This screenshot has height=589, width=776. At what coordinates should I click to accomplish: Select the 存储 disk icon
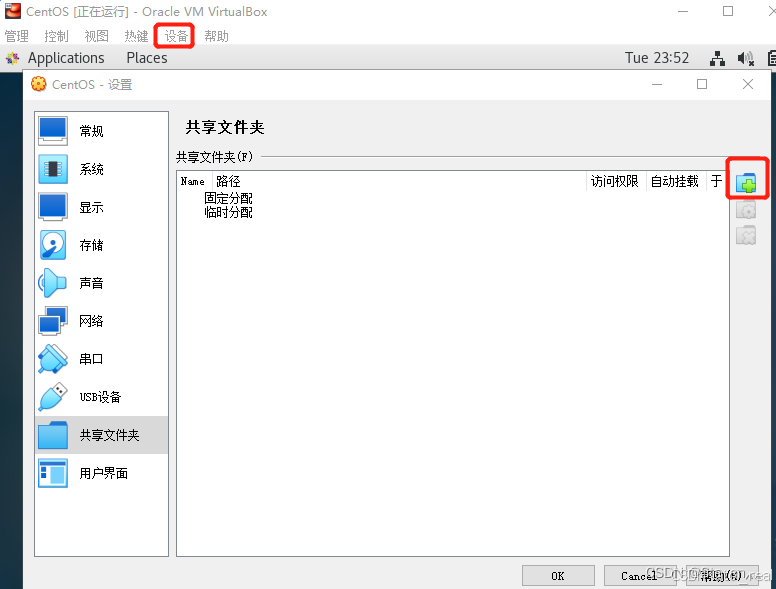[x=53, y=245]
